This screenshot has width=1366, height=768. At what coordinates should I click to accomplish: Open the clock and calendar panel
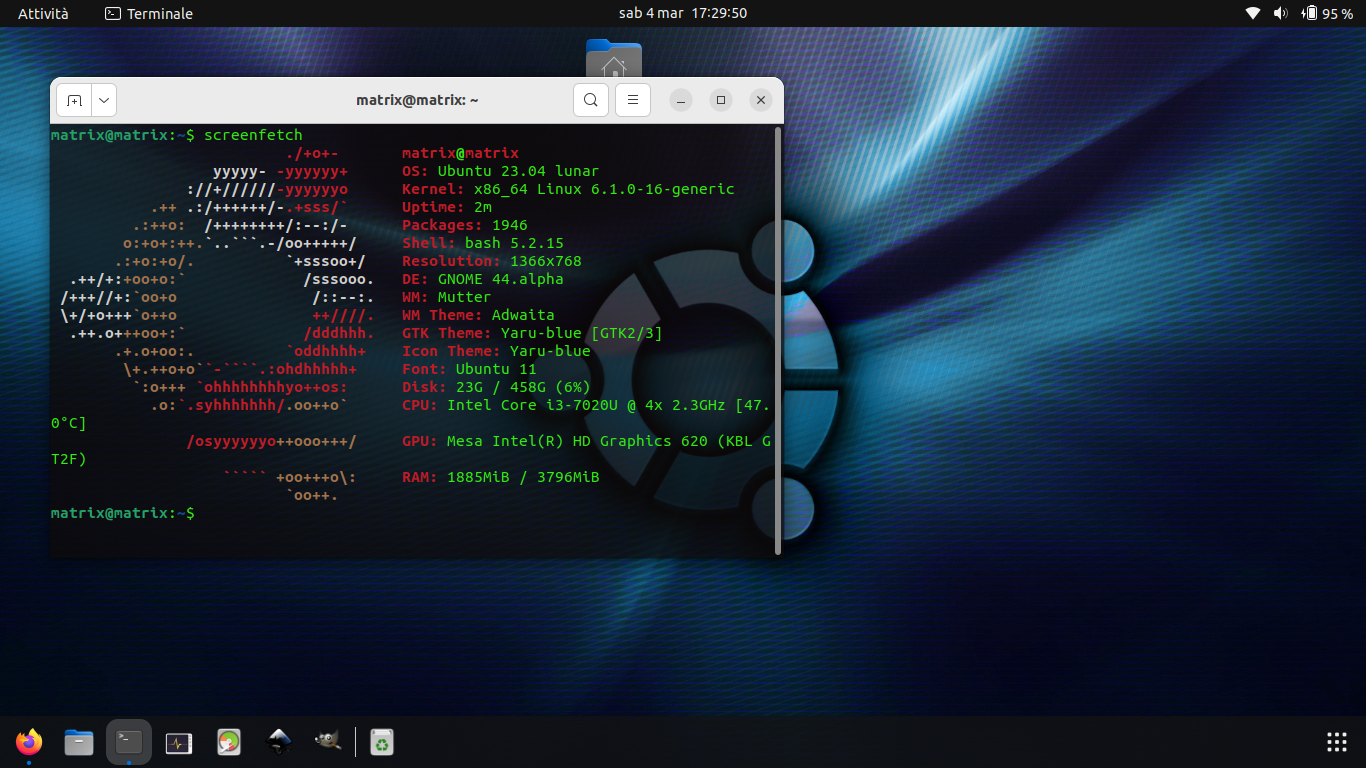point(683,13)
